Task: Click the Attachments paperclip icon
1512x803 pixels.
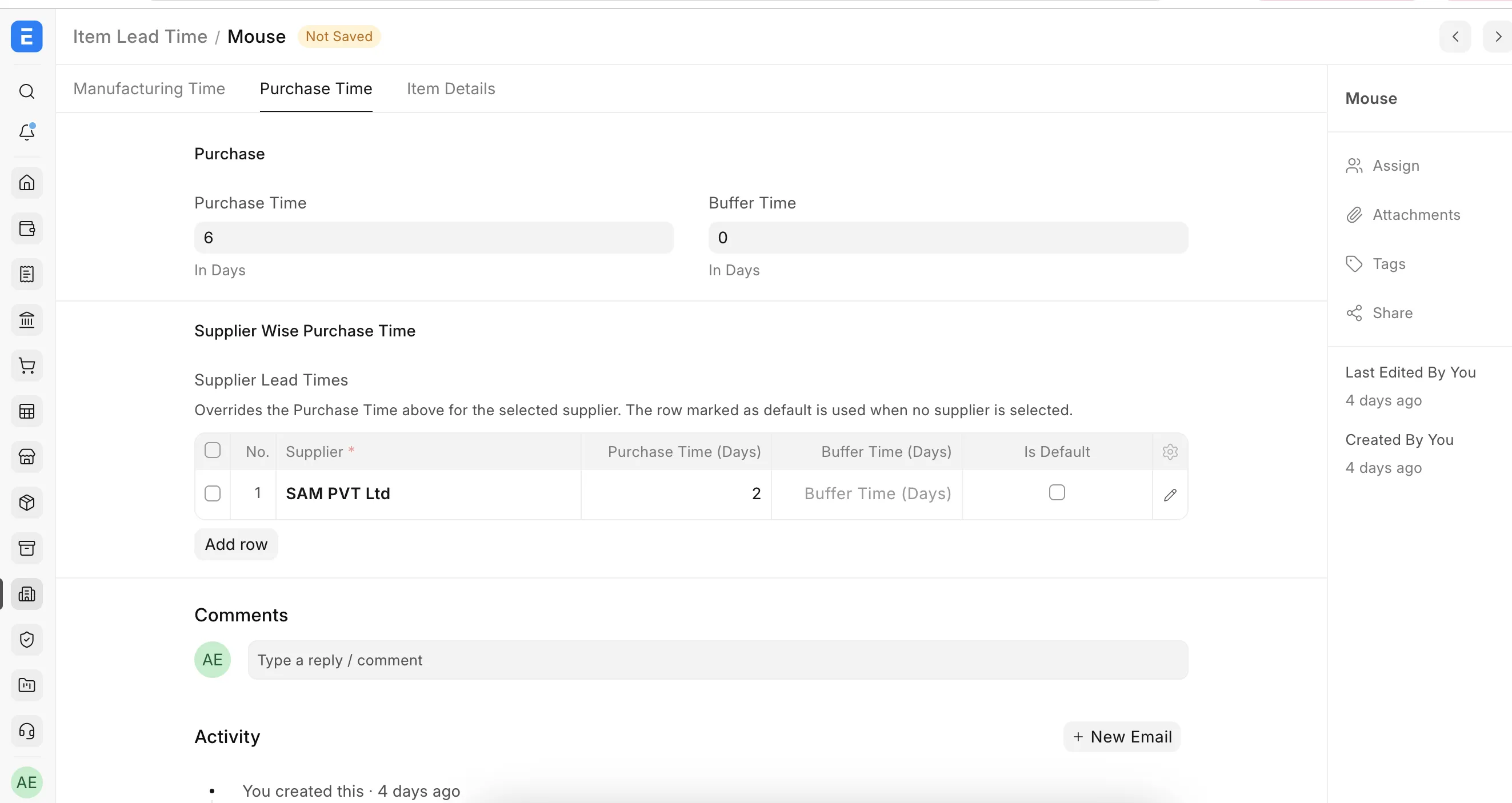Action: 1354,215
